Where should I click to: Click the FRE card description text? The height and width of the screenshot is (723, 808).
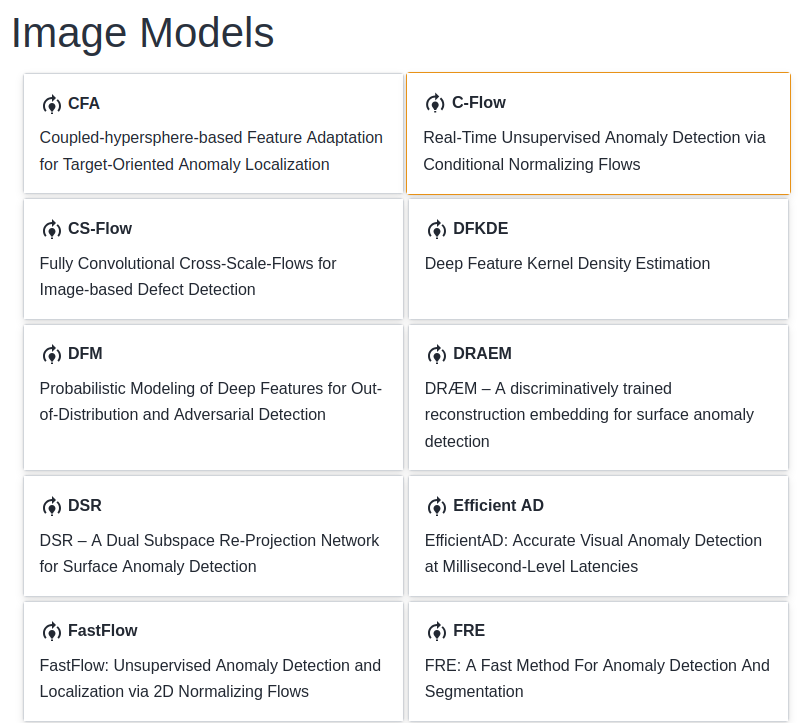[x=597, y=678]
